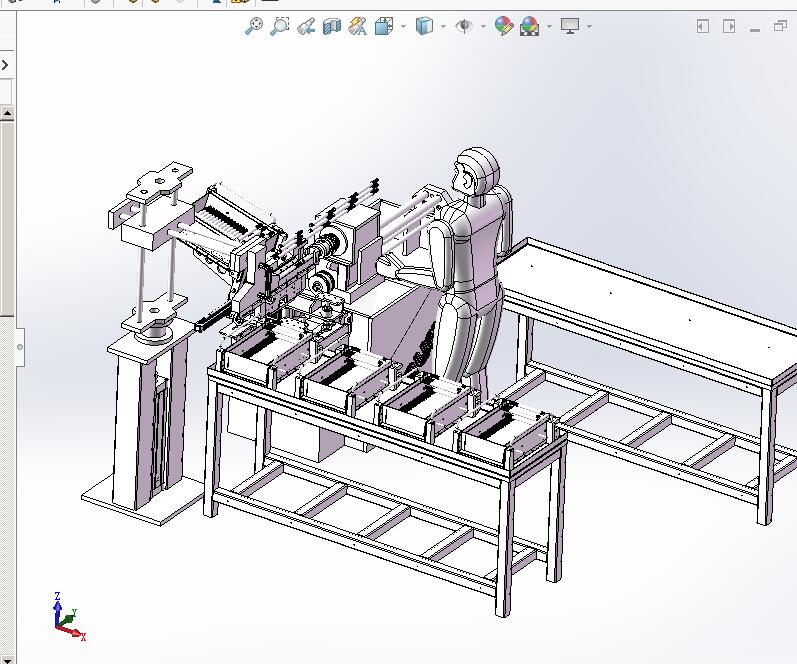Expand the Hide/Show Items dropdown arrow
Viewport: 797px width, 664px height.
(x=483, y=26)
